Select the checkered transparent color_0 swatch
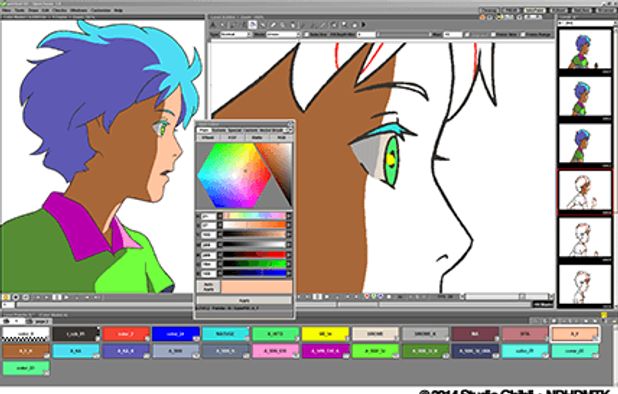The height and width of the screenshot is (394, 618). point(26,334)
